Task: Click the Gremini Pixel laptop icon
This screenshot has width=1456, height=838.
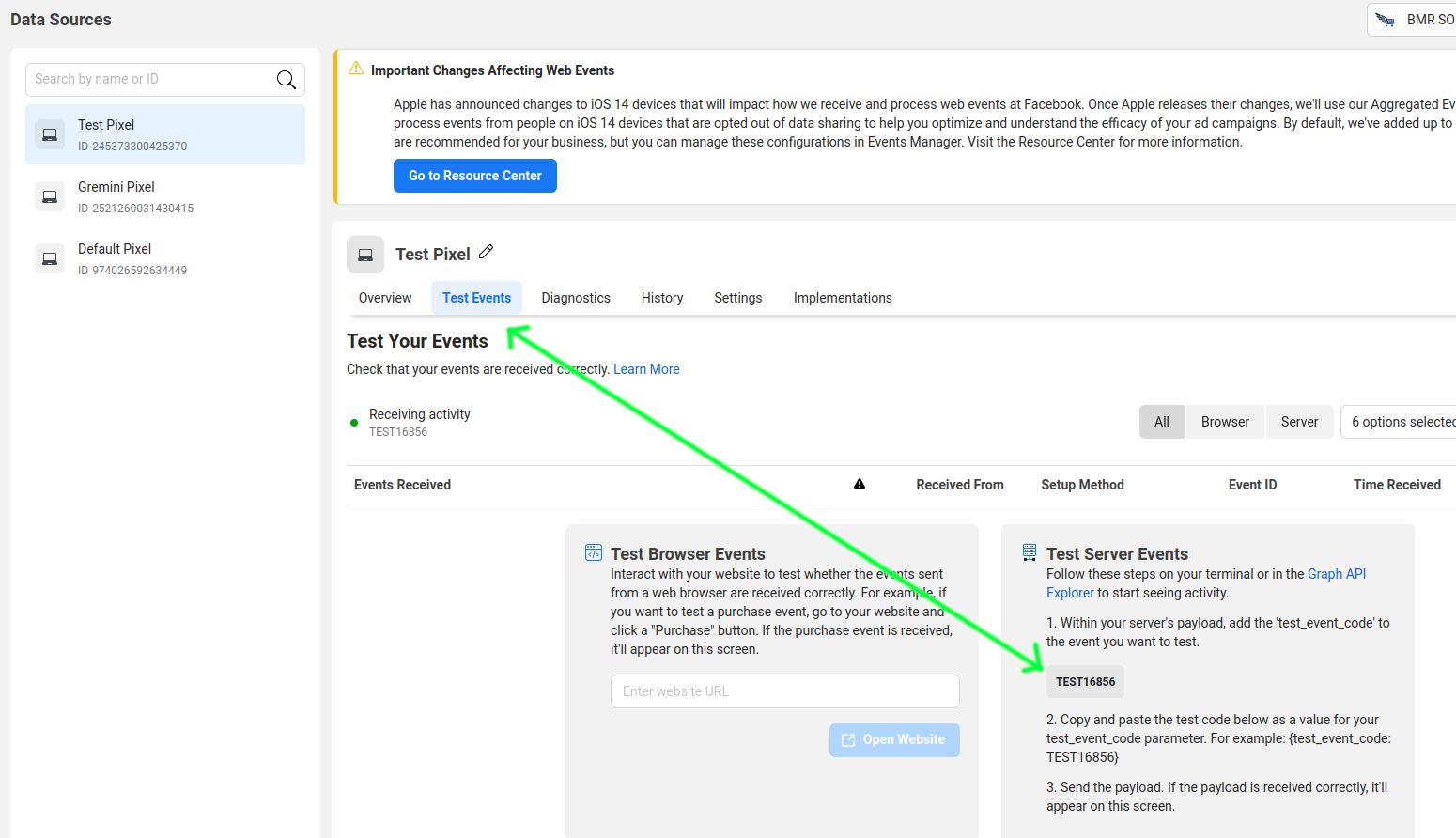Action: 50,196
